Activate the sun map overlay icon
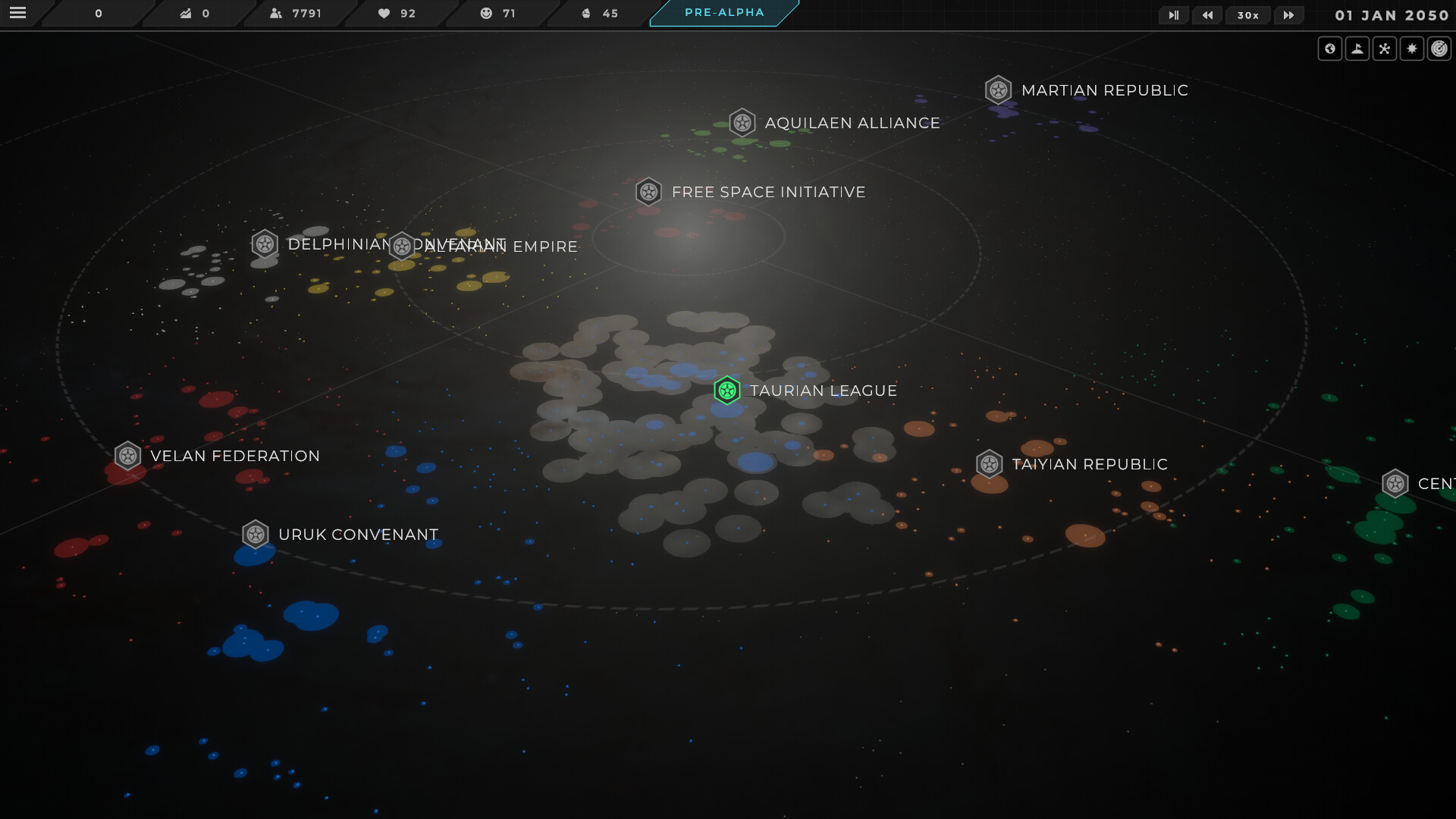This screenshot has height=819, width=1456. click(1411, 48)
